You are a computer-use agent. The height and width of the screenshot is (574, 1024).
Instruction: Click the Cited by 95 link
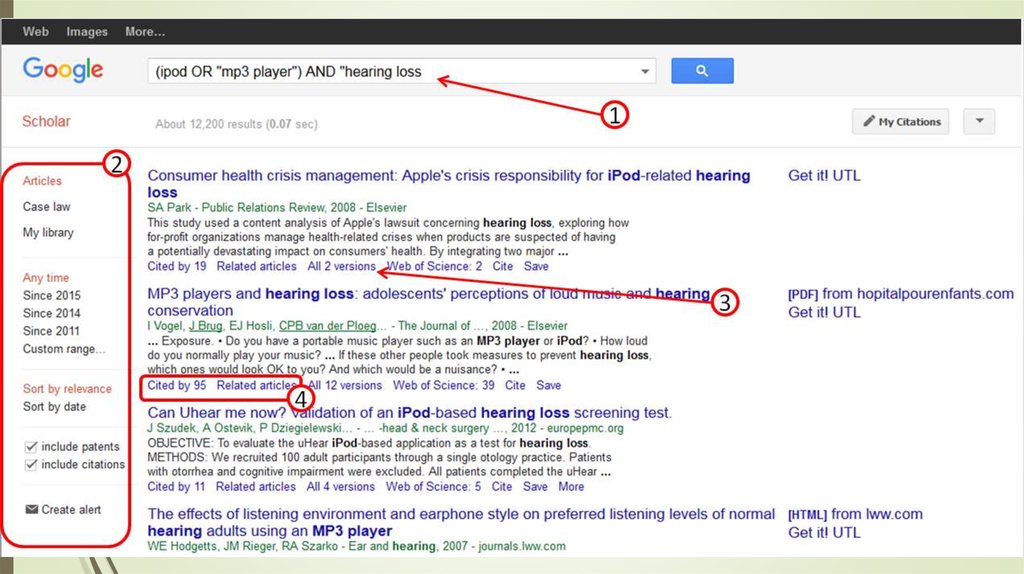click(x=177, y=385)
